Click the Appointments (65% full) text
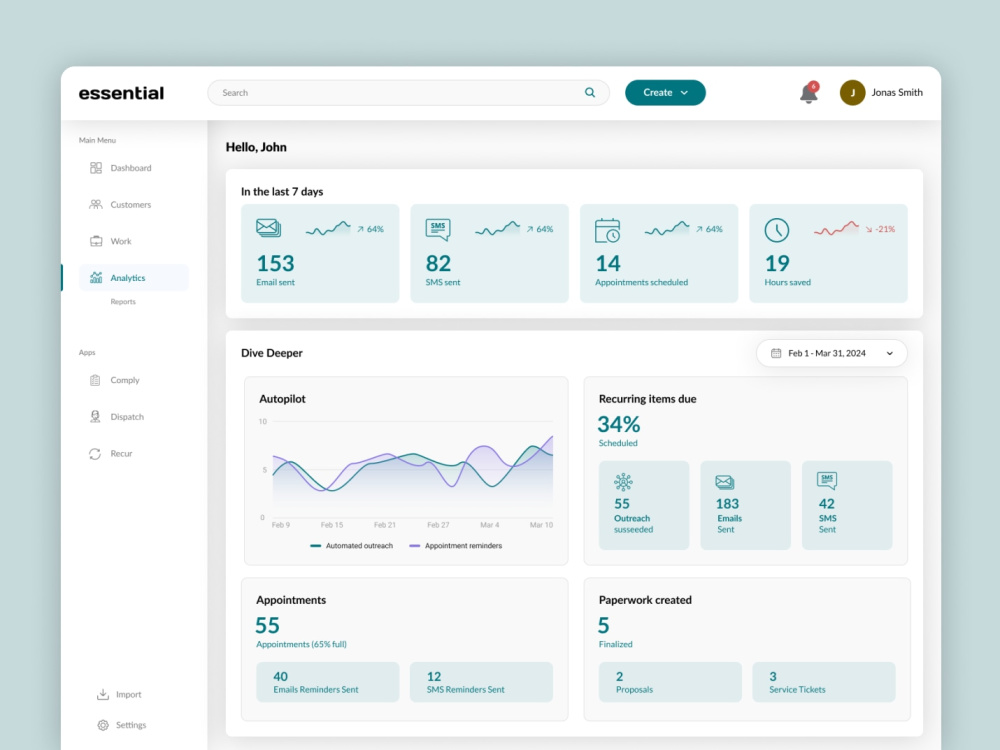1000x750 pixels. [x=302, y=644]
